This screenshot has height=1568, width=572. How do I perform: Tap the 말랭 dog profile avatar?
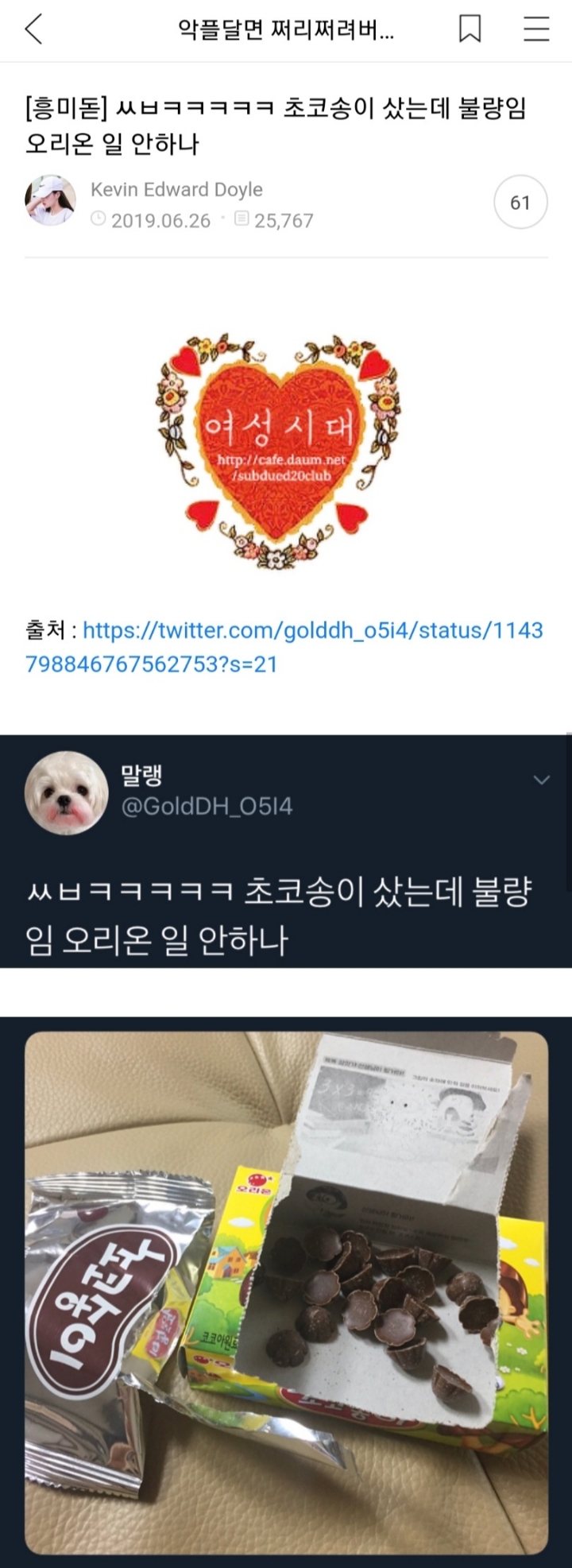pyautogui.click(x=66, y=792)
